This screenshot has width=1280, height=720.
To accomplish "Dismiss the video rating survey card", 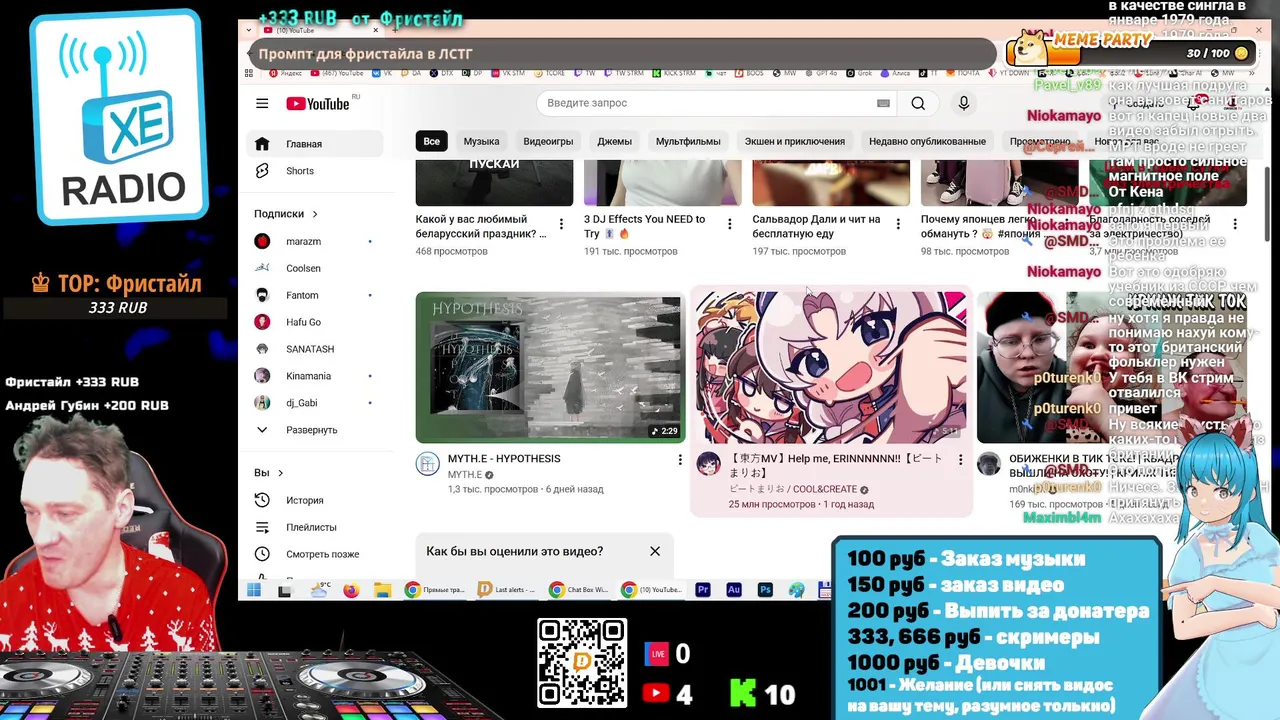I will click(655, 551).
